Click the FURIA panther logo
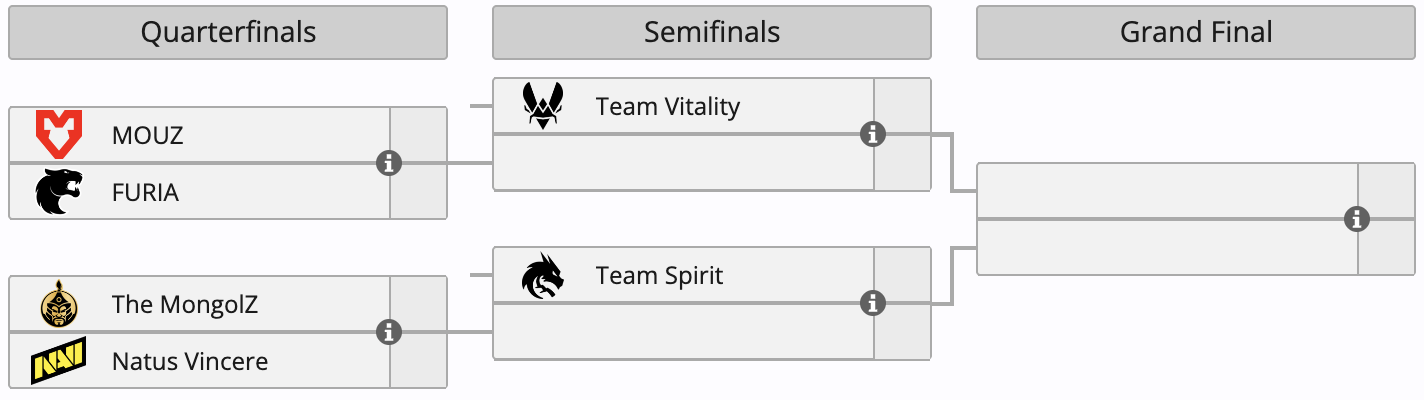The height and width of the screenshot is (400, 1424). (58, 192)
